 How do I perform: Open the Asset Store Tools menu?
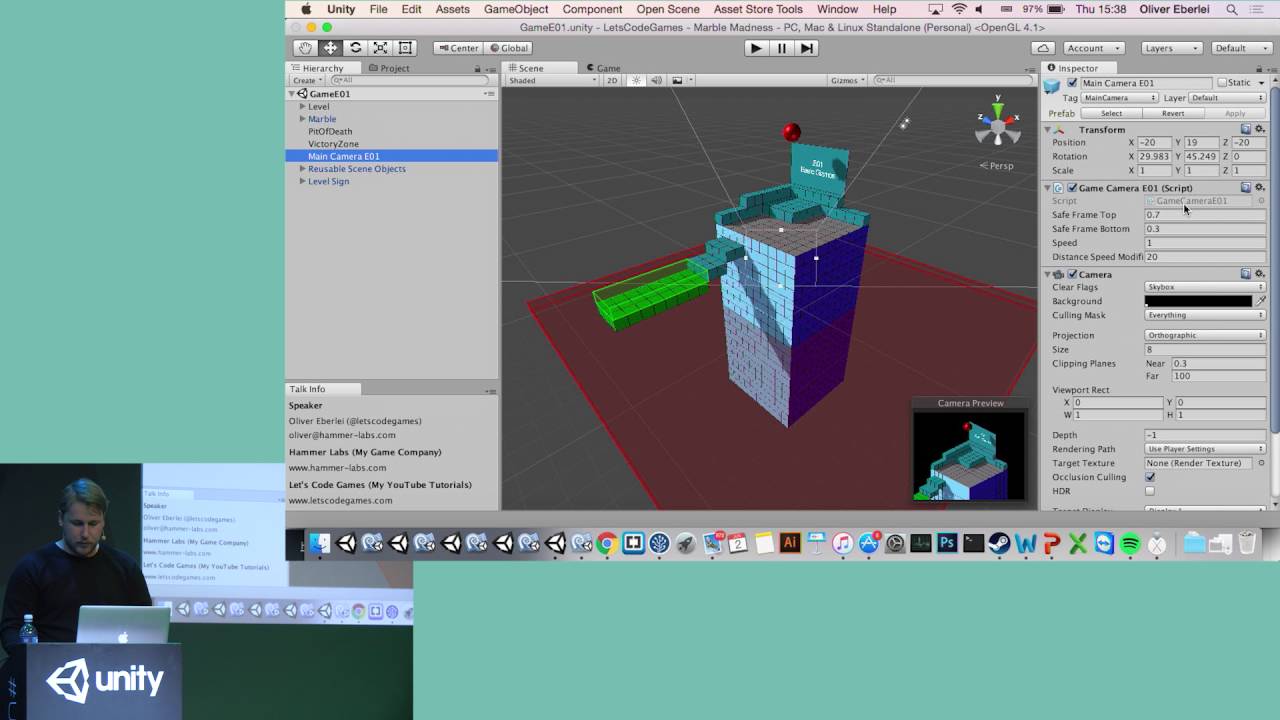(758, 9)
